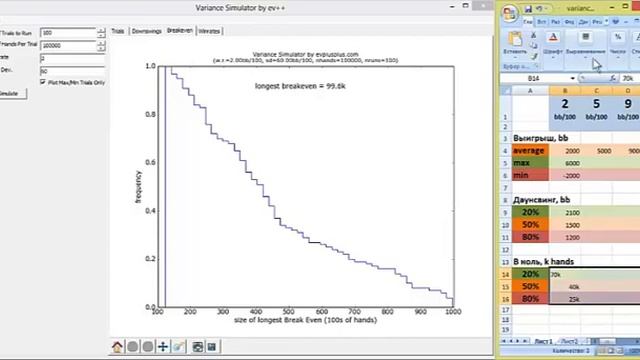The height and width of the screenshot is (360, 640).
Task: Select the cell with value -2000
Action: (x=565, y=176)
